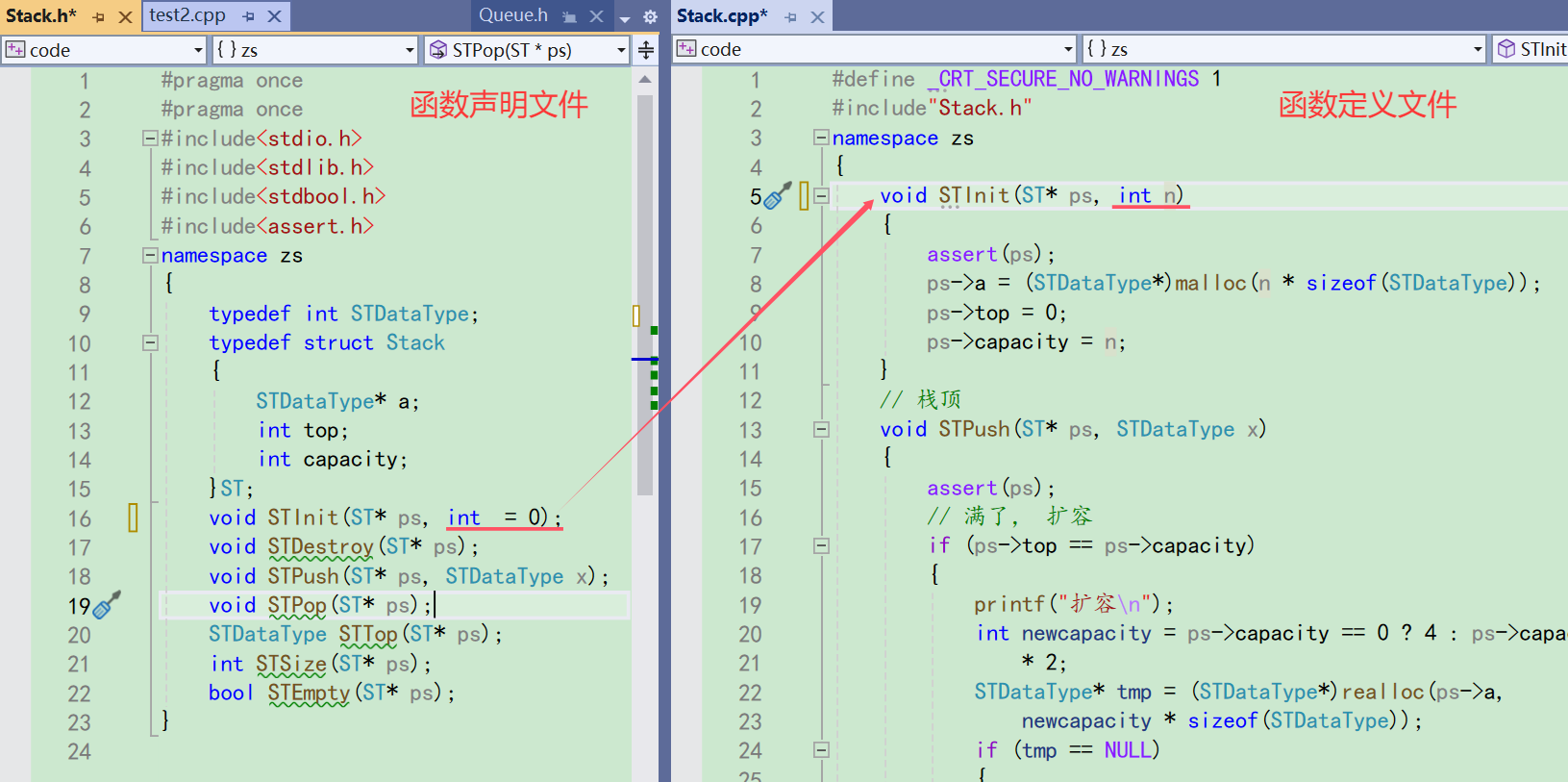Viewport: 1568px width, 782px height.
Task: Click the 'malloc' call in Stack.cpp
Action: tap(1210, 283)
